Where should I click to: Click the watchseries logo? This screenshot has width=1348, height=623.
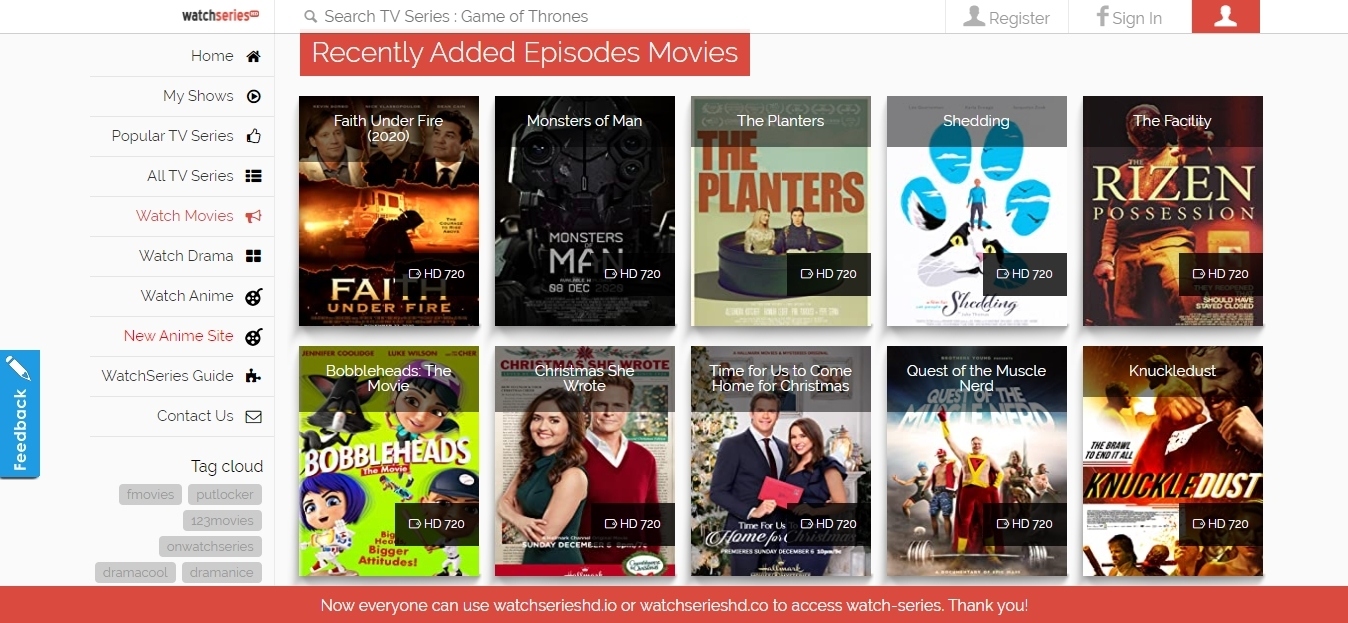[221, 16]
